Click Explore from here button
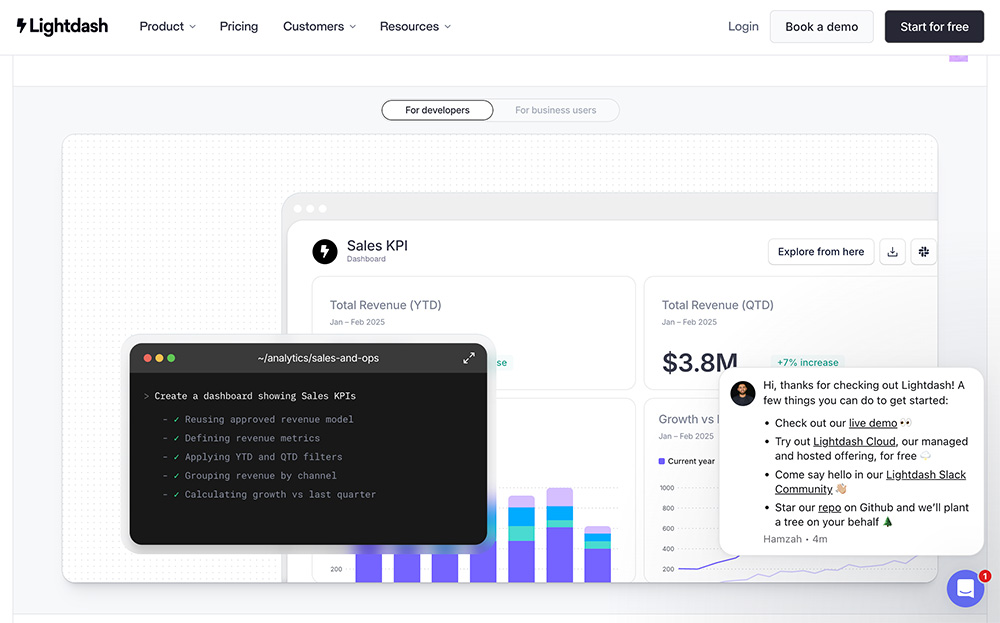Viewport: 1000px width, 623px height. click(821, 252)
